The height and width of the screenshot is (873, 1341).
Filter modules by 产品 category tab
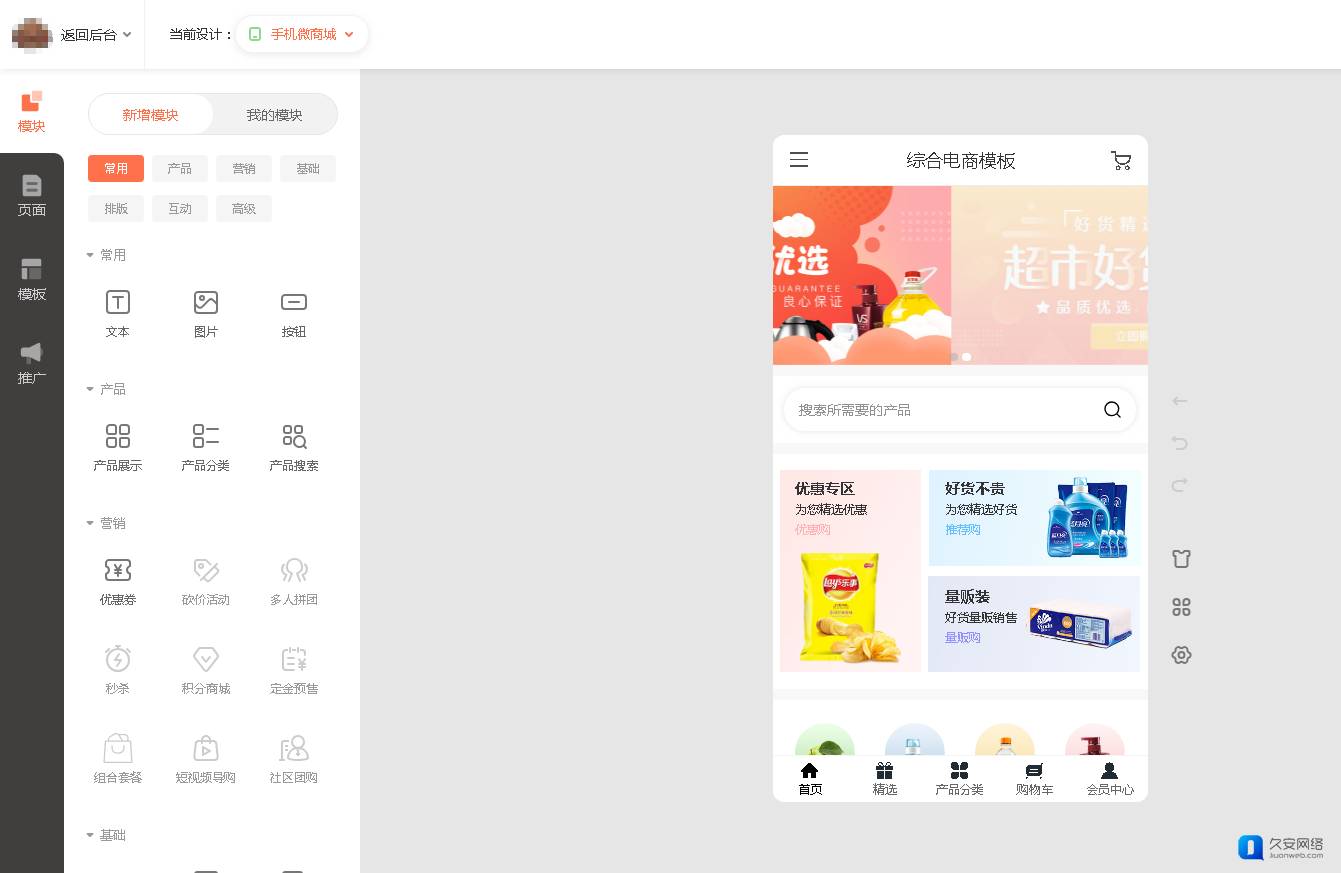click(x=180, y=169)
